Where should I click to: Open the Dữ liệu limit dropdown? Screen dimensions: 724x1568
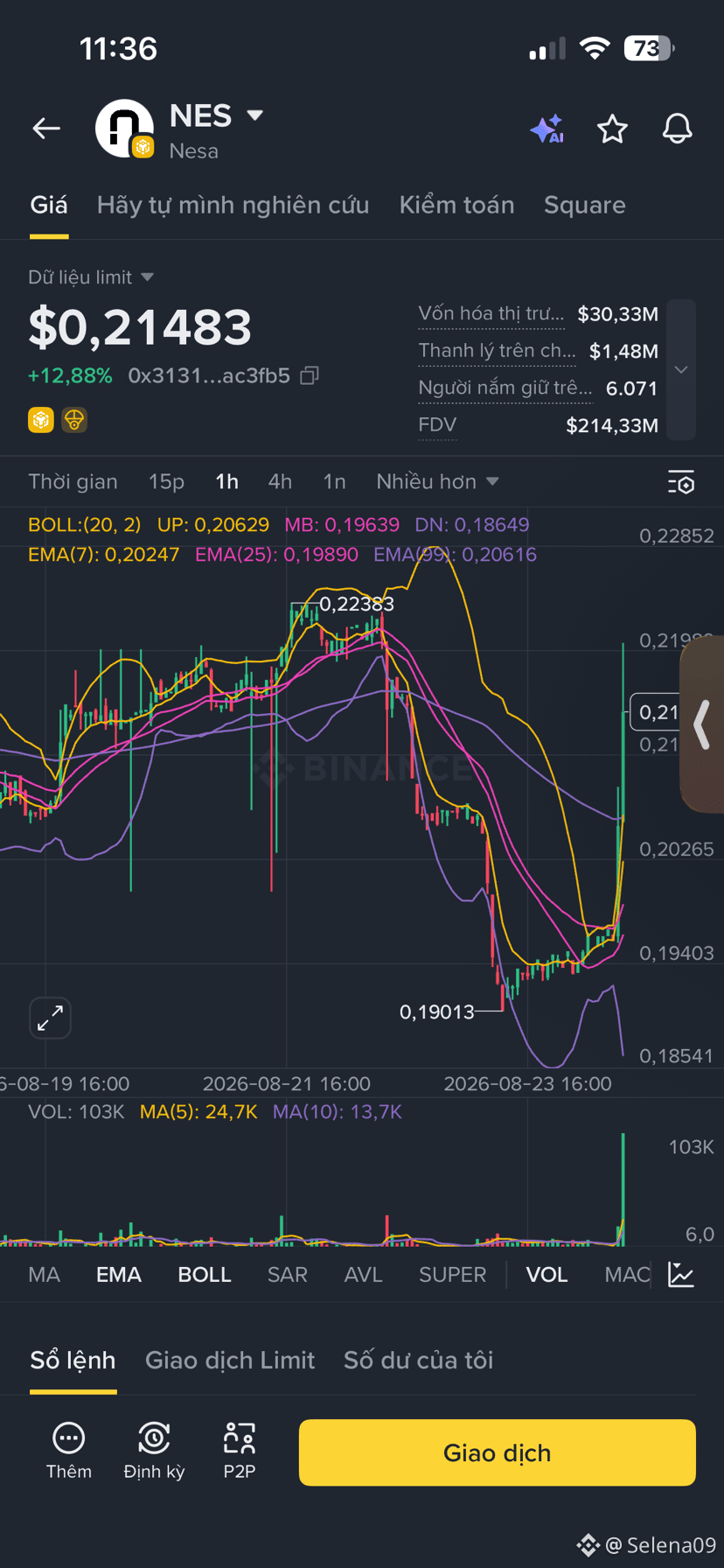pos(91,277)
